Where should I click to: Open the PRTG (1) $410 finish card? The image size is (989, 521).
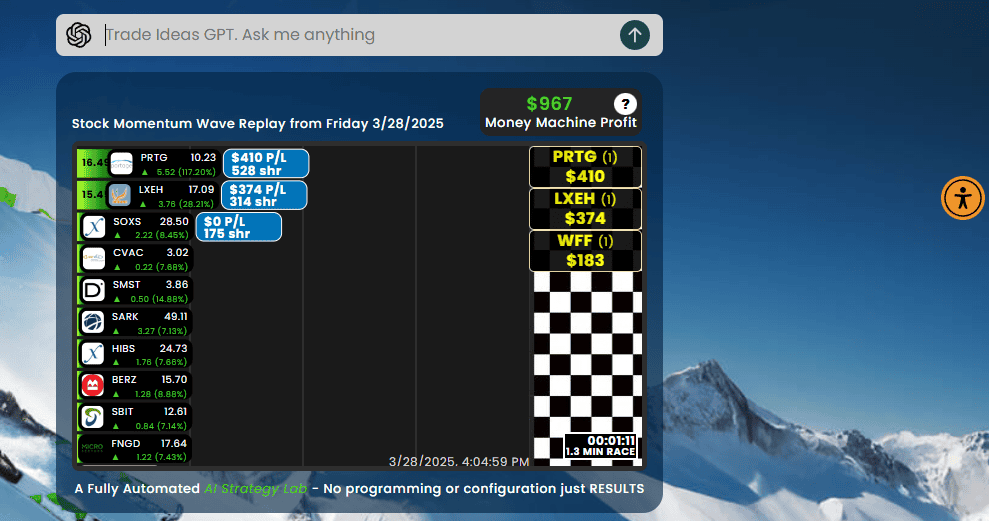point(585,167)
